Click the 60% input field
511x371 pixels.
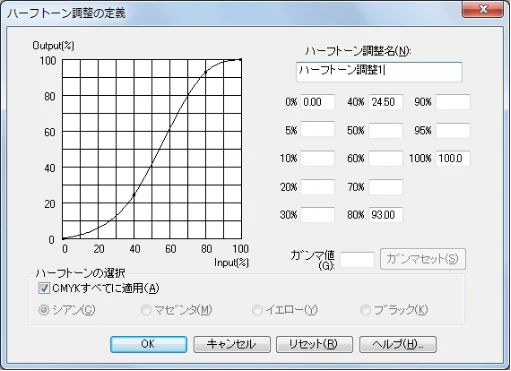pos(386,158)
